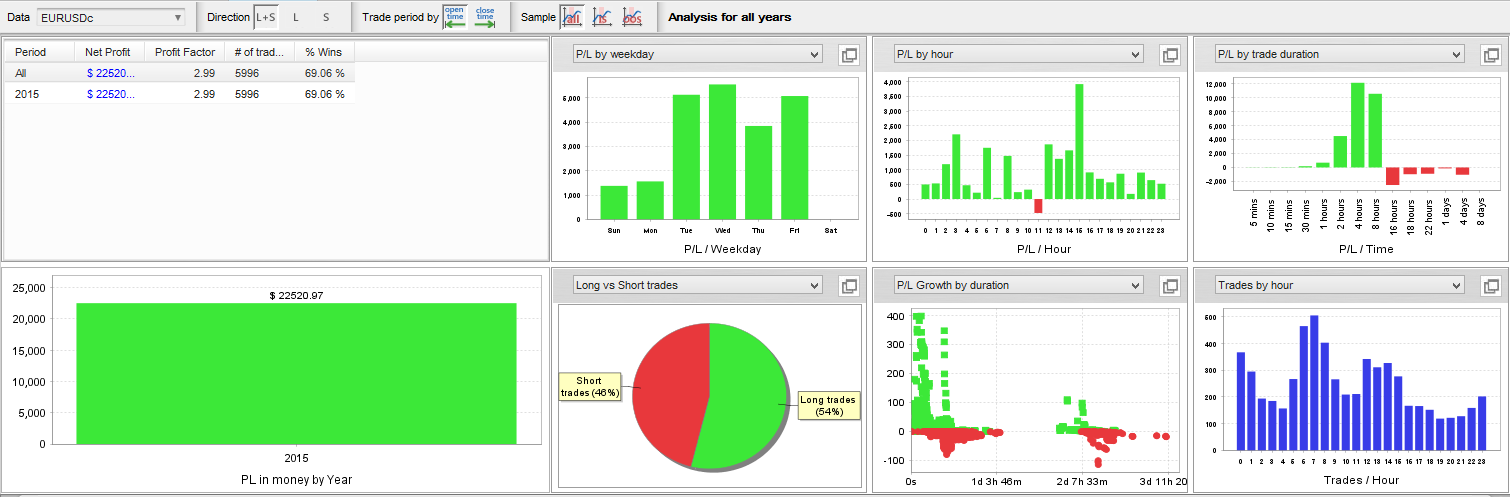Sort table by Net Profit column header

click(109, 52)
